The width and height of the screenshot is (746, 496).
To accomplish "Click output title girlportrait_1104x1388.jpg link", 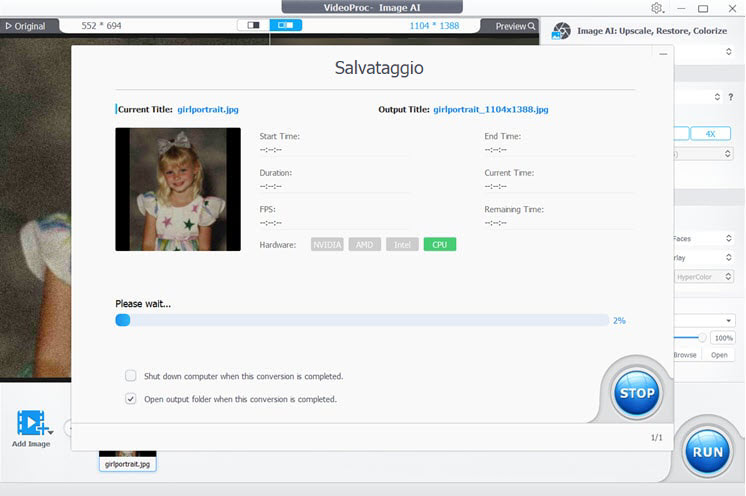I will pos(491,109).
